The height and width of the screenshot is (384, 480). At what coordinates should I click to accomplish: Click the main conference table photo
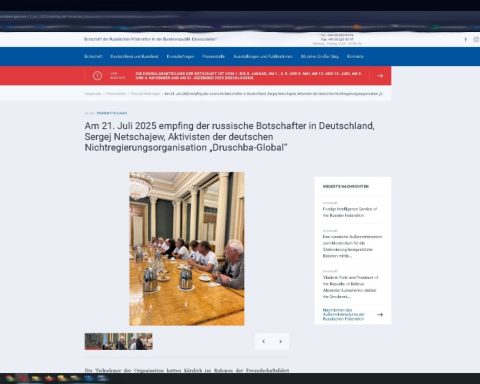tap(187, 249)
